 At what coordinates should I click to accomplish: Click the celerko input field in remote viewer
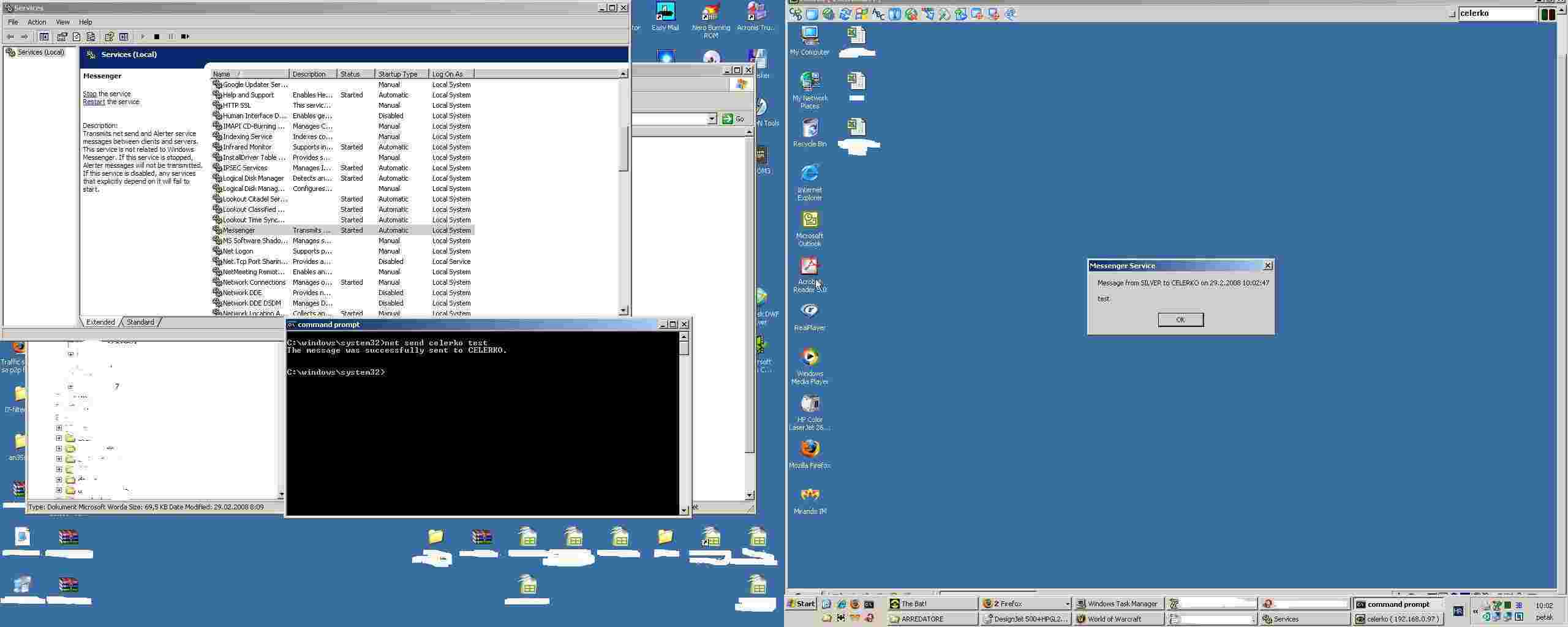1498,13
